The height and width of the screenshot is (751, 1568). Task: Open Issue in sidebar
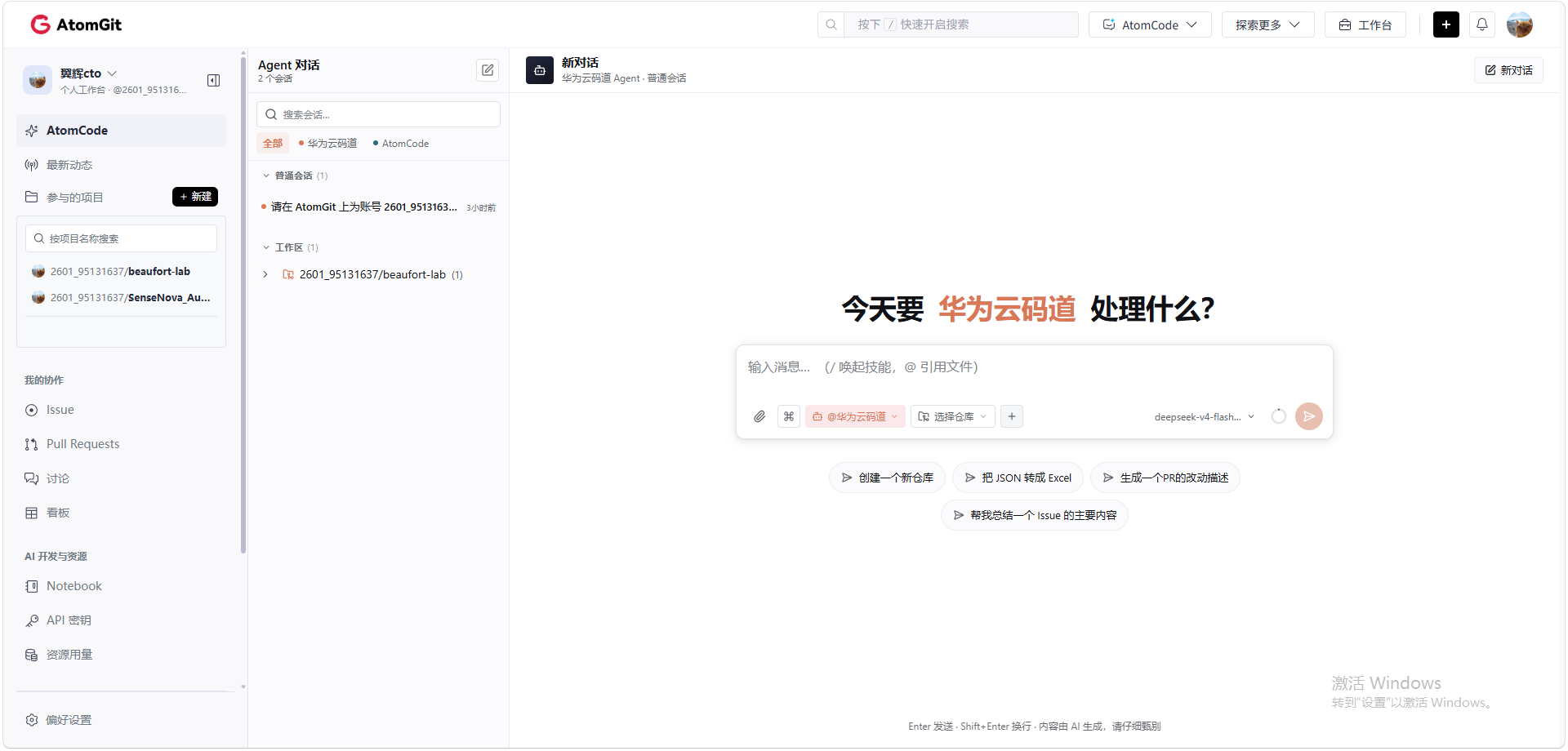[x=121, y=410]
